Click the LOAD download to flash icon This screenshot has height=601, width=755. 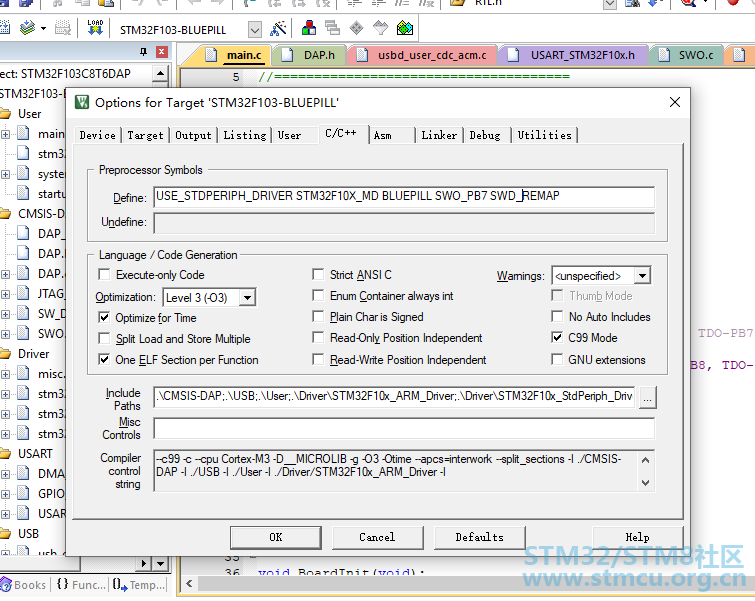pyautogui.click(x=95, y=28)
